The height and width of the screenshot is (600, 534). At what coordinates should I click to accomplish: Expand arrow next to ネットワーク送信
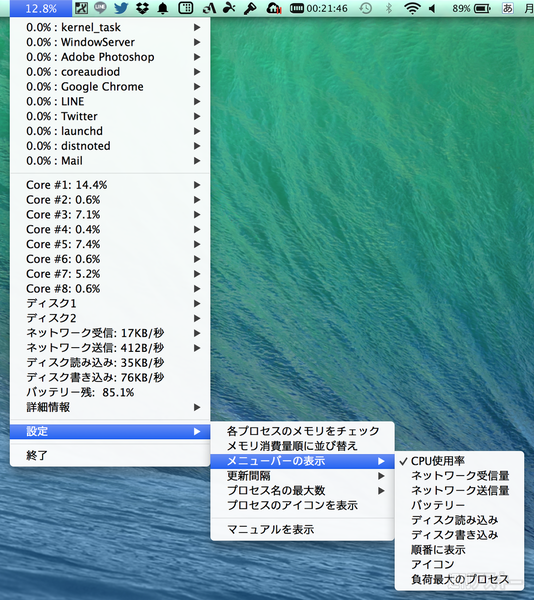[197, 348]
